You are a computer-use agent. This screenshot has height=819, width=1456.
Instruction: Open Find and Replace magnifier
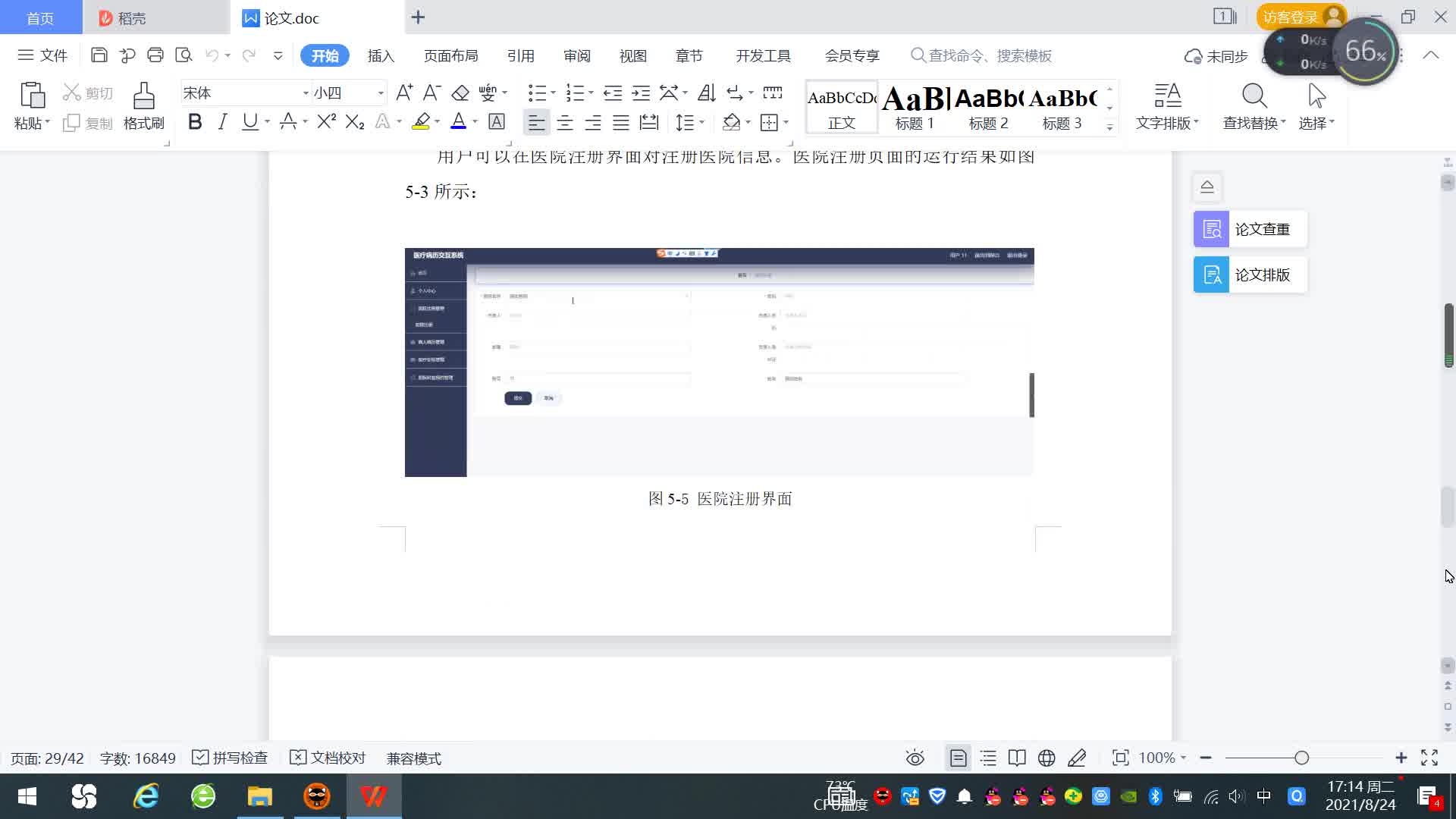point(1254,106)
